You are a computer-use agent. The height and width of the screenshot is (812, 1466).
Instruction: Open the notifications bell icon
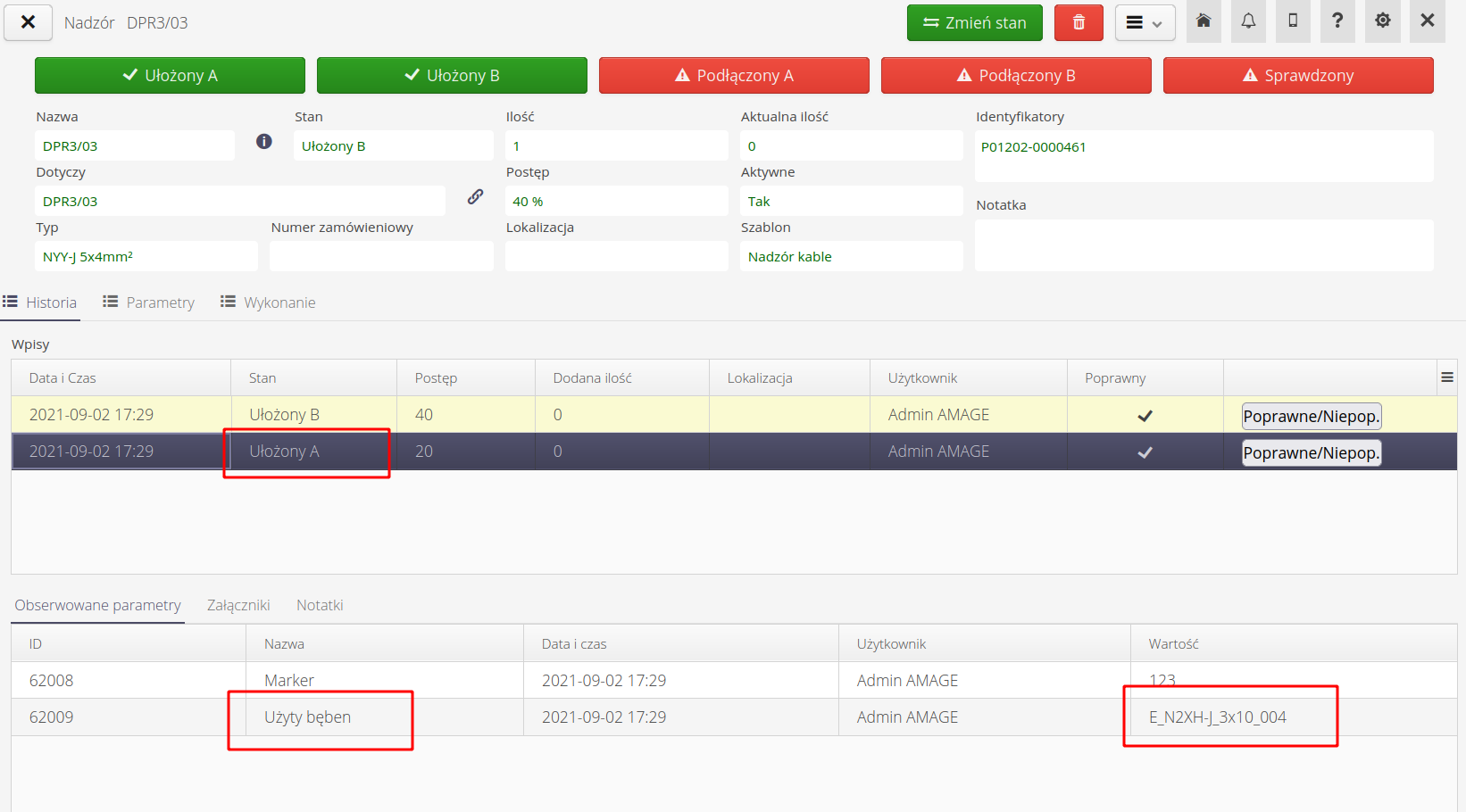tap(1248, 21)
